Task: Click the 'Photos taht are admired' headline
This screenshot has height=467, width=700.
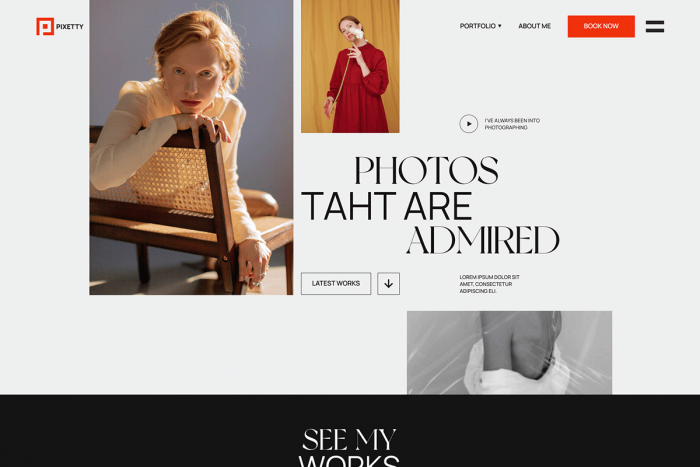Action: pyautogui.click(x=430, y=205)
